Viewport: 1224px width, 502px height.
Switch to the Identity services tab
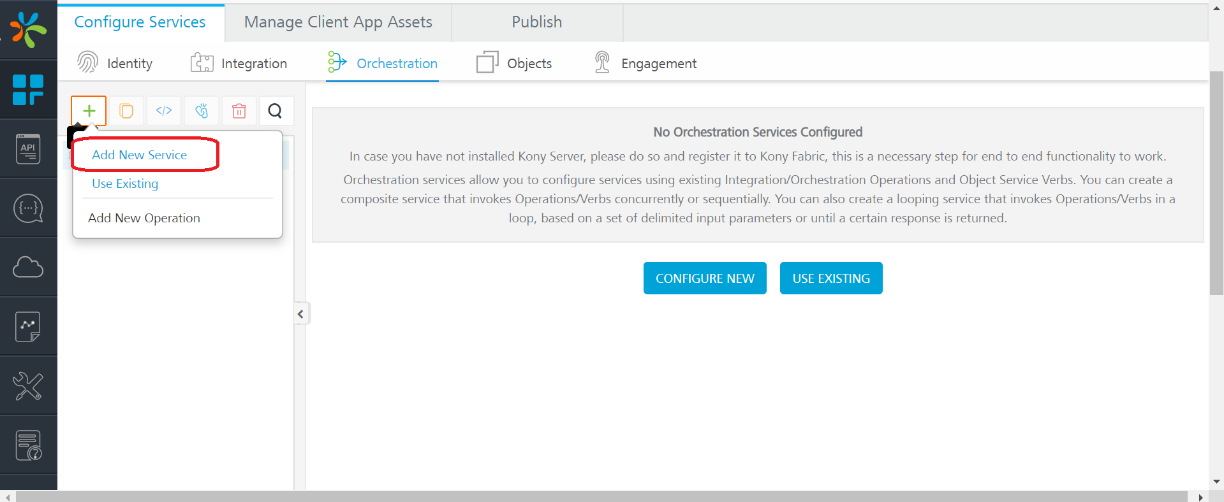point(115,63)
